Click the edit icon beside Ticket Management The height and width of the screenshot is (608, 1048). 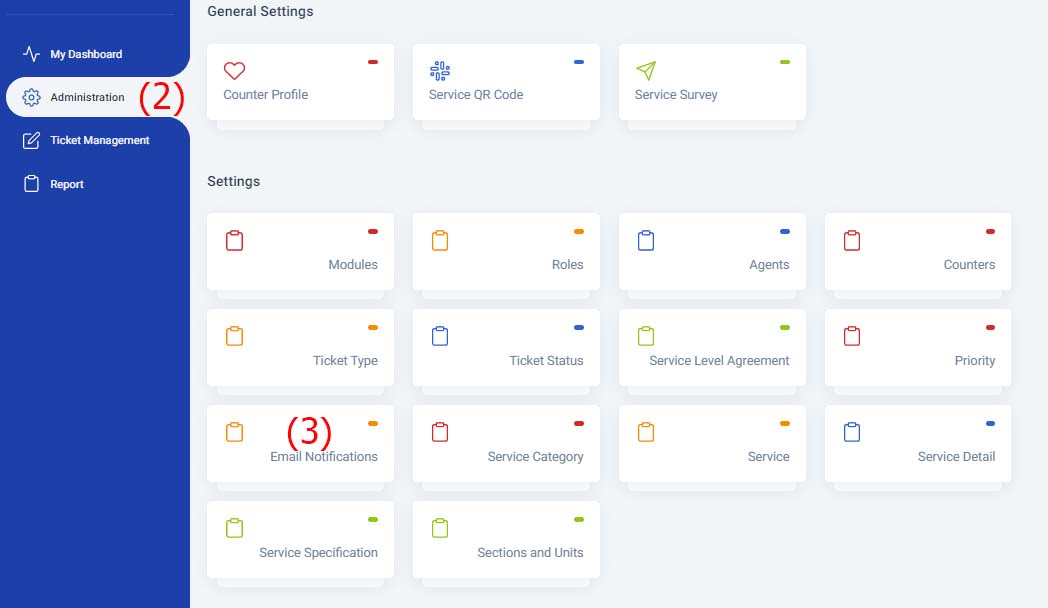pos(31,140)
